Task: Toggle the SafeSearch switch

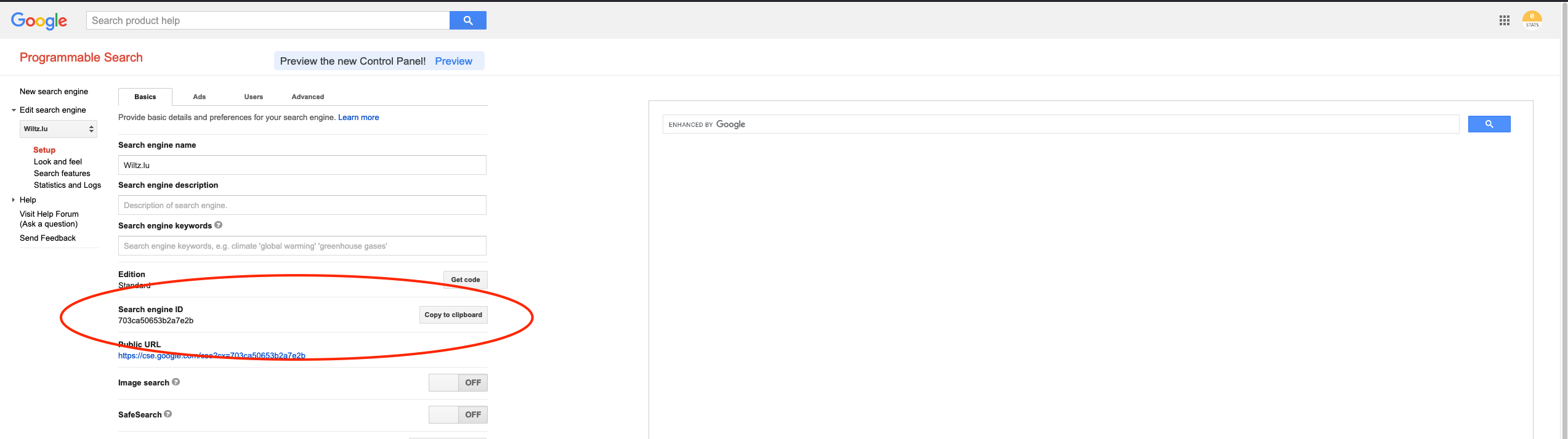Action: (x=458, y=414)
